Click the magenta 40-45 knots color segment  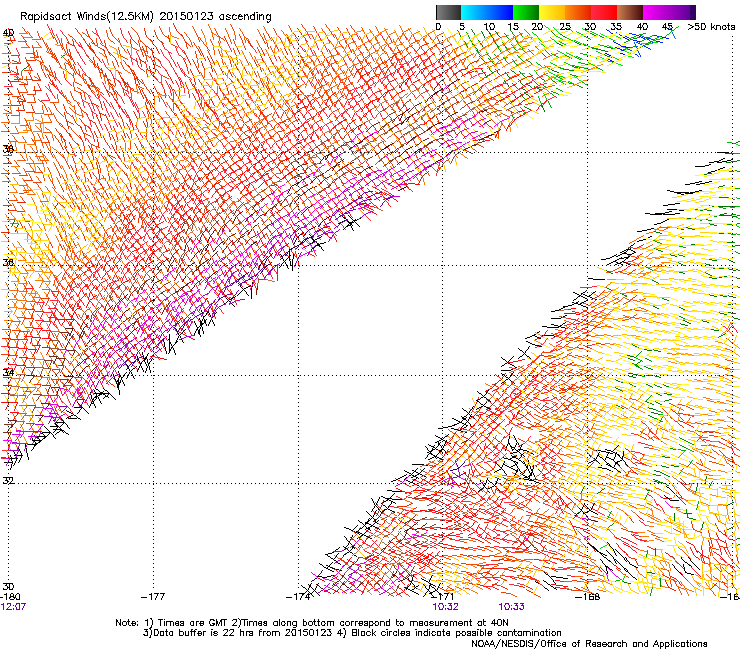(656, 12)
